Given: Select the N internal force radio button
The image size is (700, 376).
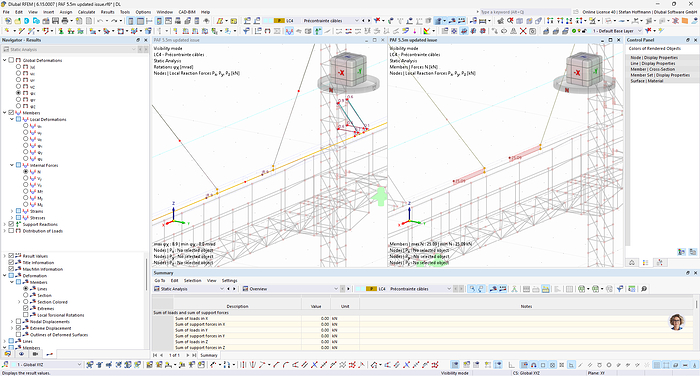Looking at the screenshot, I should coord(25,171).
